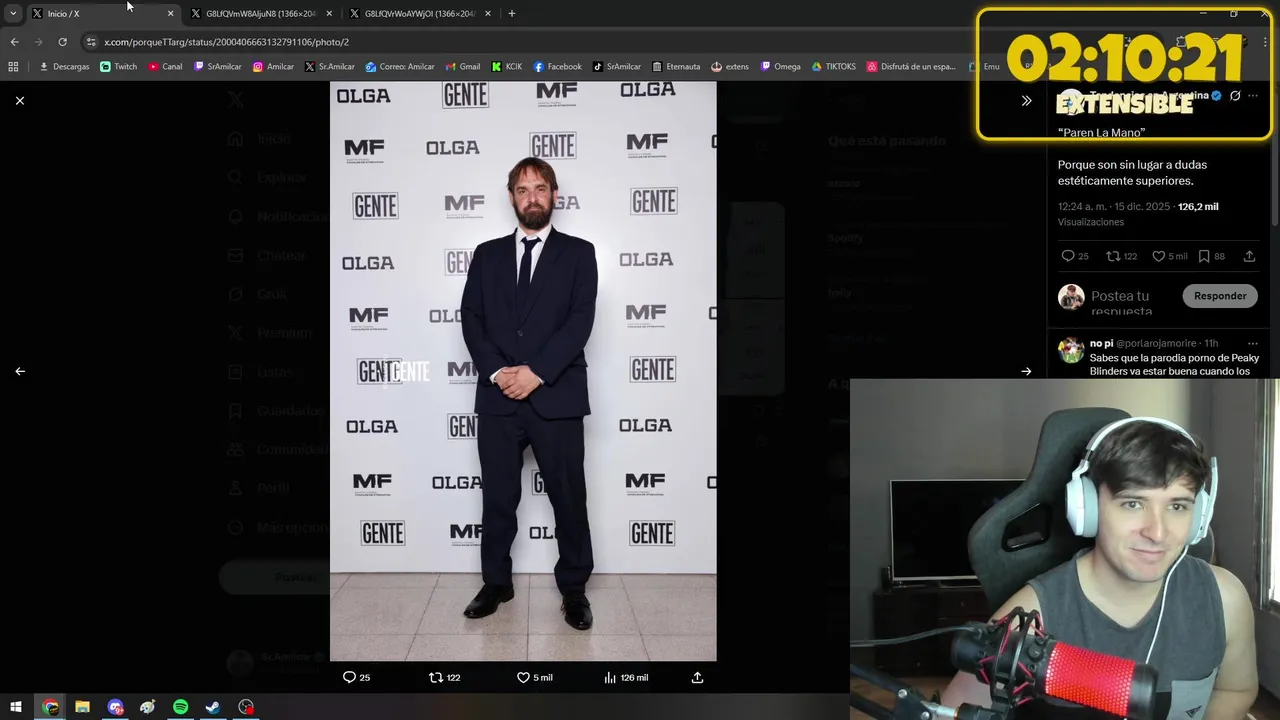Viewport: 1280px width, 720px height.
Task: Open Discord from the taskbar
Action: coord(115,707)
